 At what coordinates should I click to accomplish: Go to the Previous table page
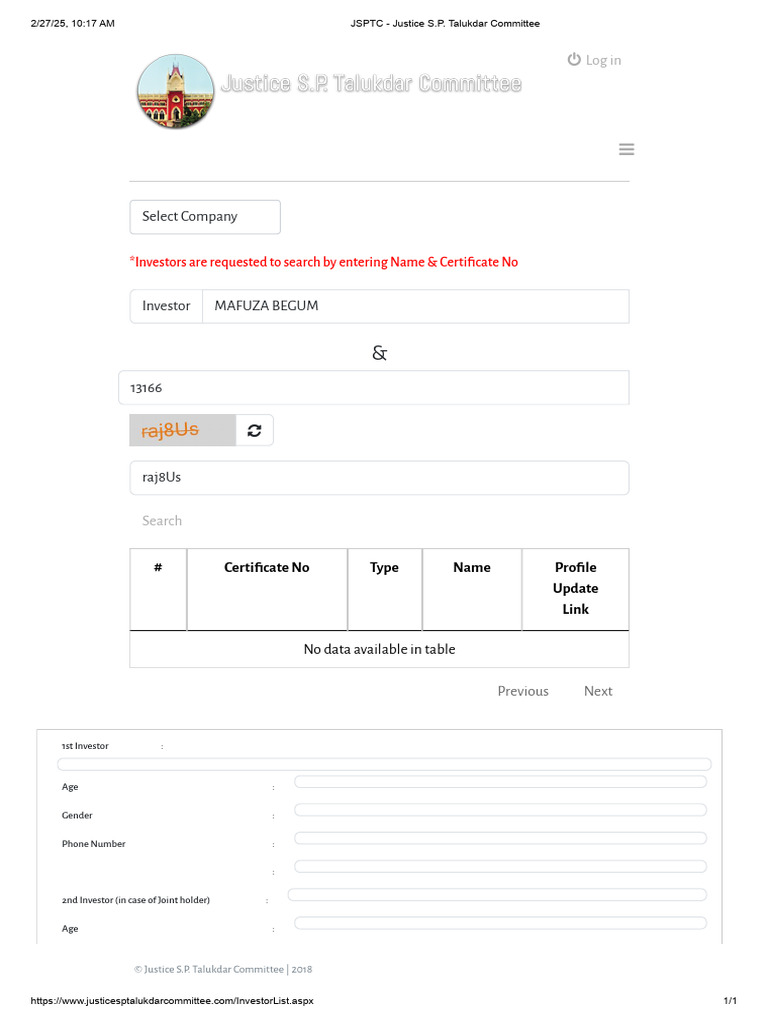[523, 691]
